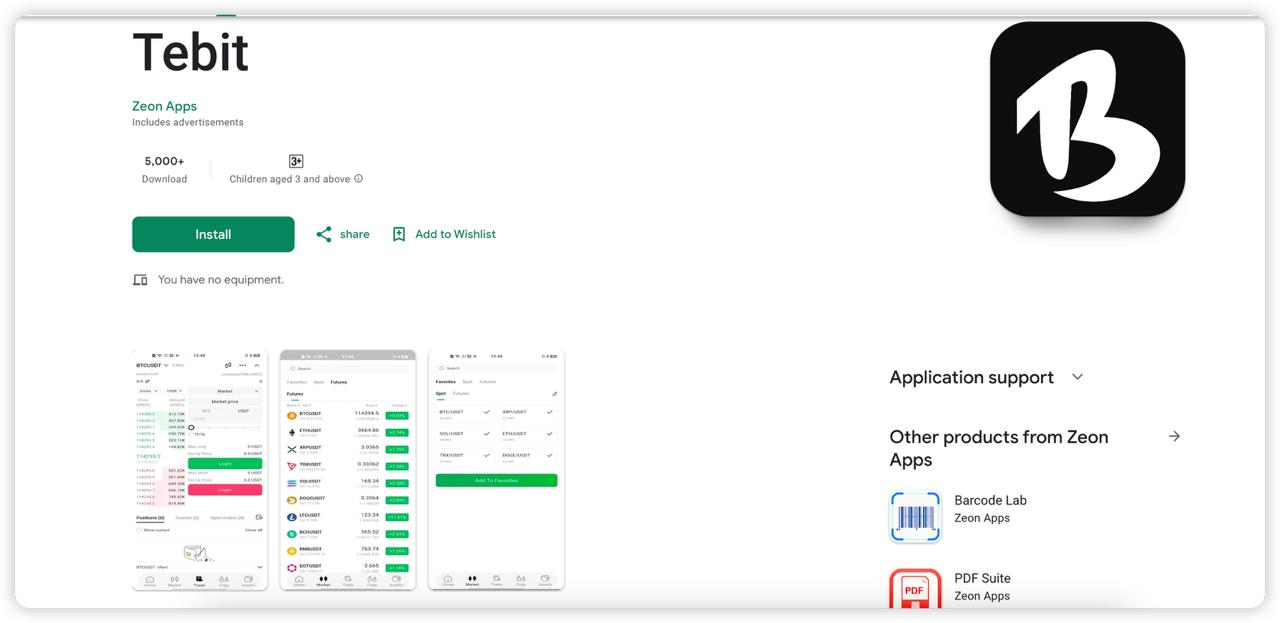This screenshot has height=623, width=1280.
Task: Open third screenshot showing Add To Favorites
Action: 496,470
